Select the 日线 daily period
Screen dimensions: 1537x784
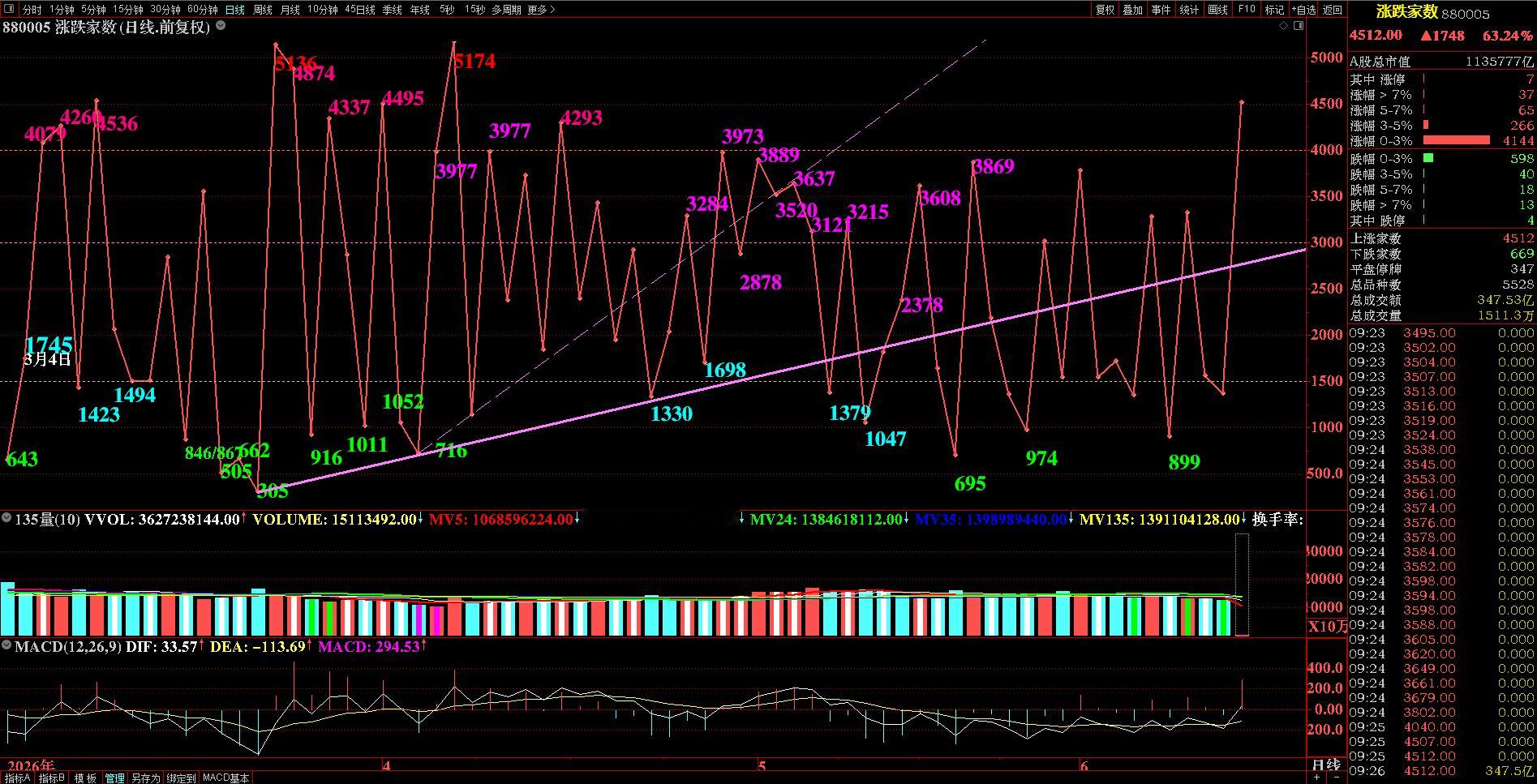(234, 10)
